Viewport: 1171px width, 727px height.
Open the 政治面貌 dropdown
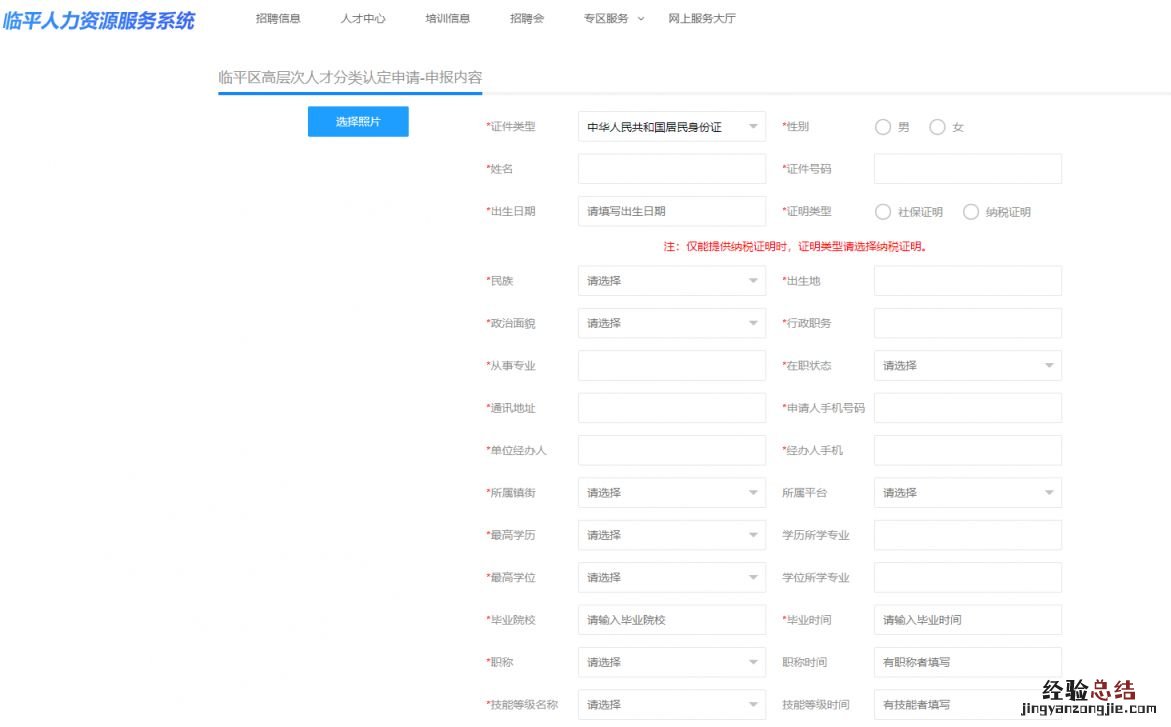click(x=671, y=323)
